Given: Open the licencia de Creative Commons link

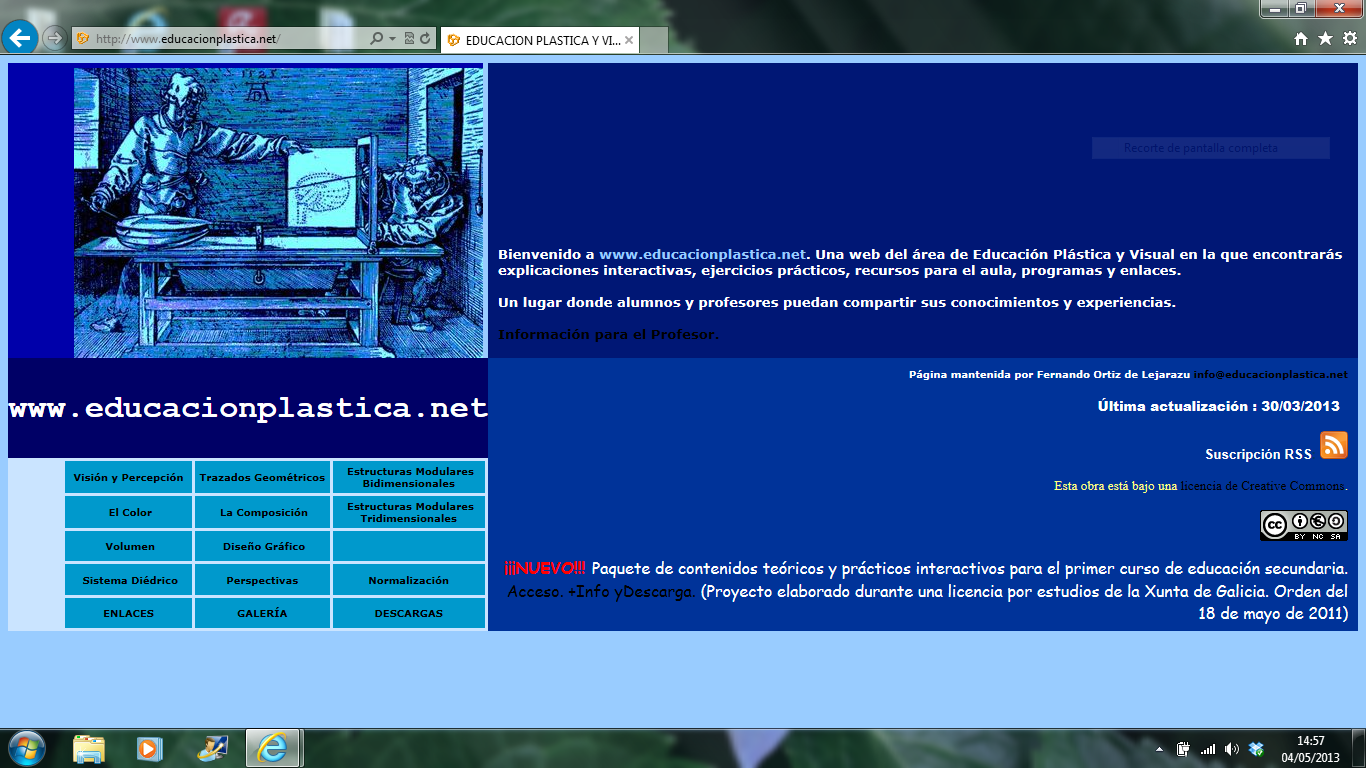Looking at the screenshot, I should pyautogui.click(x=1262, y=486).
